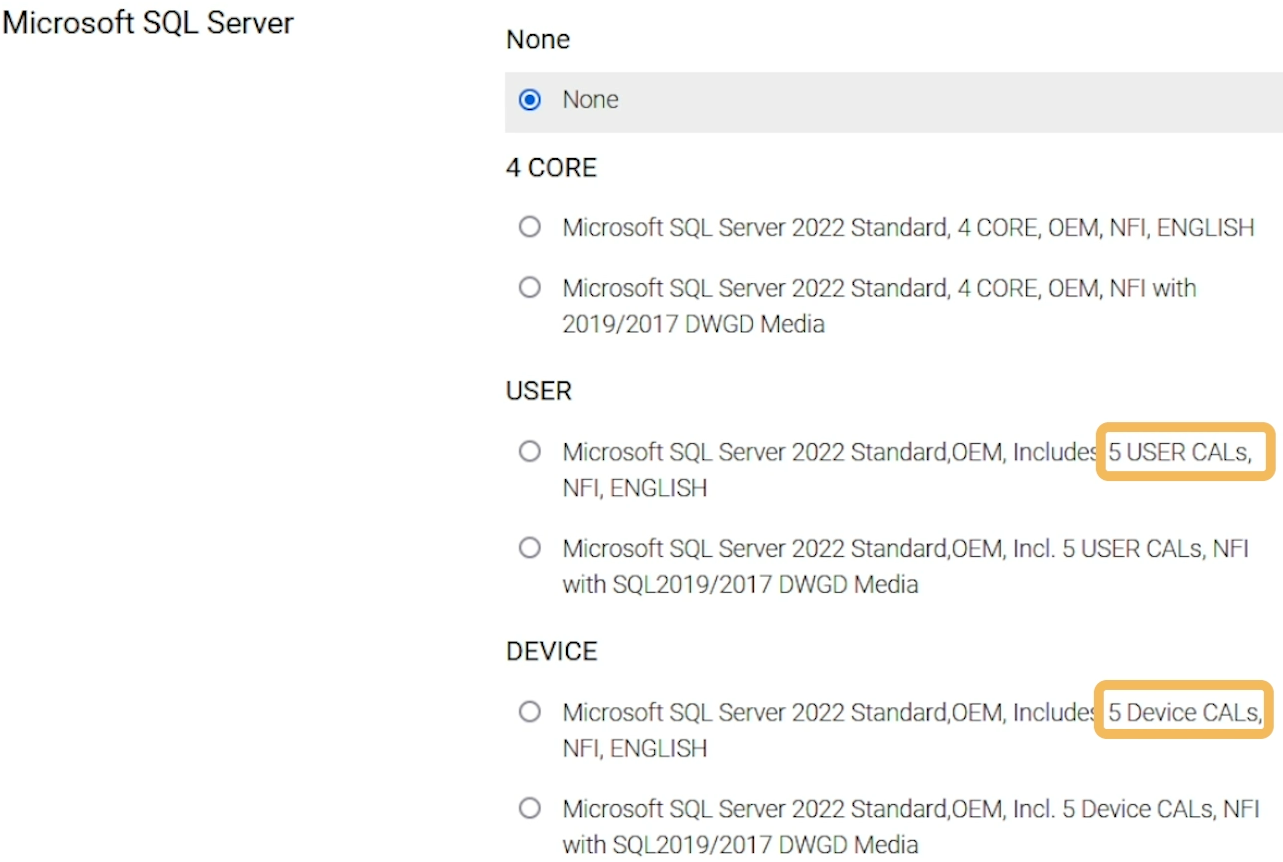Click the None group heading
Image resolution: width=1283 pixels, height=862 pixels.
pyautogui.click(x=537, y=39)
